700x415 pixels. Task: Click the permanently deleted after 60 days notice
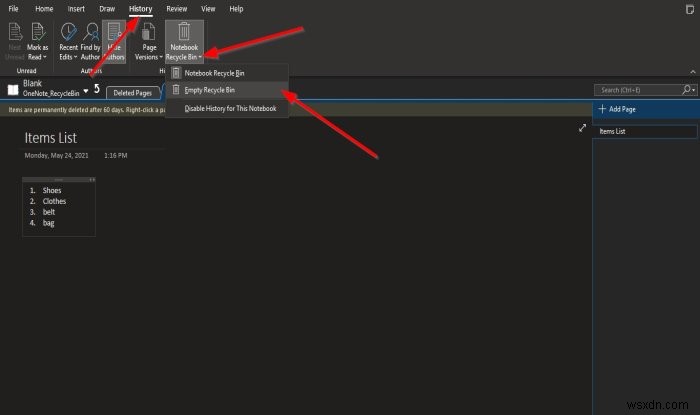pyautogui.click(x=86, y=110)
